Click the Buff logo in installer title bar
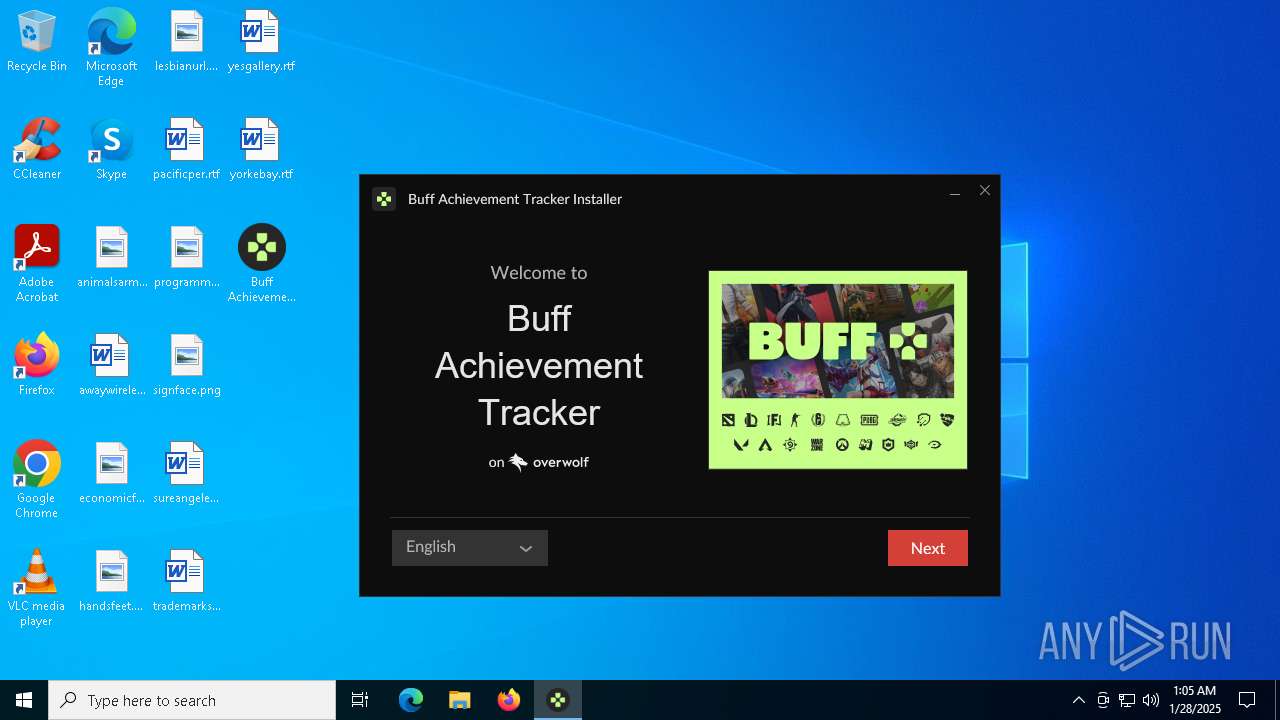1280x720 pixels. 384,199
